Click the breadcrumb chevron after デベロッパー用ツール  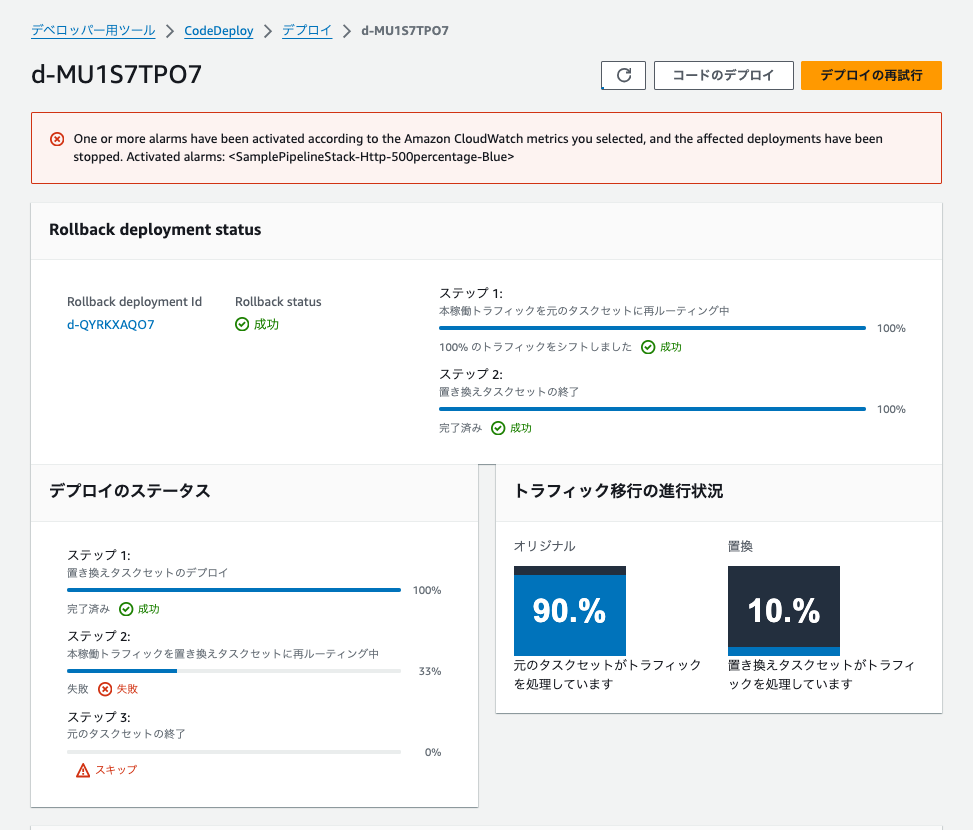click(170, 31)
